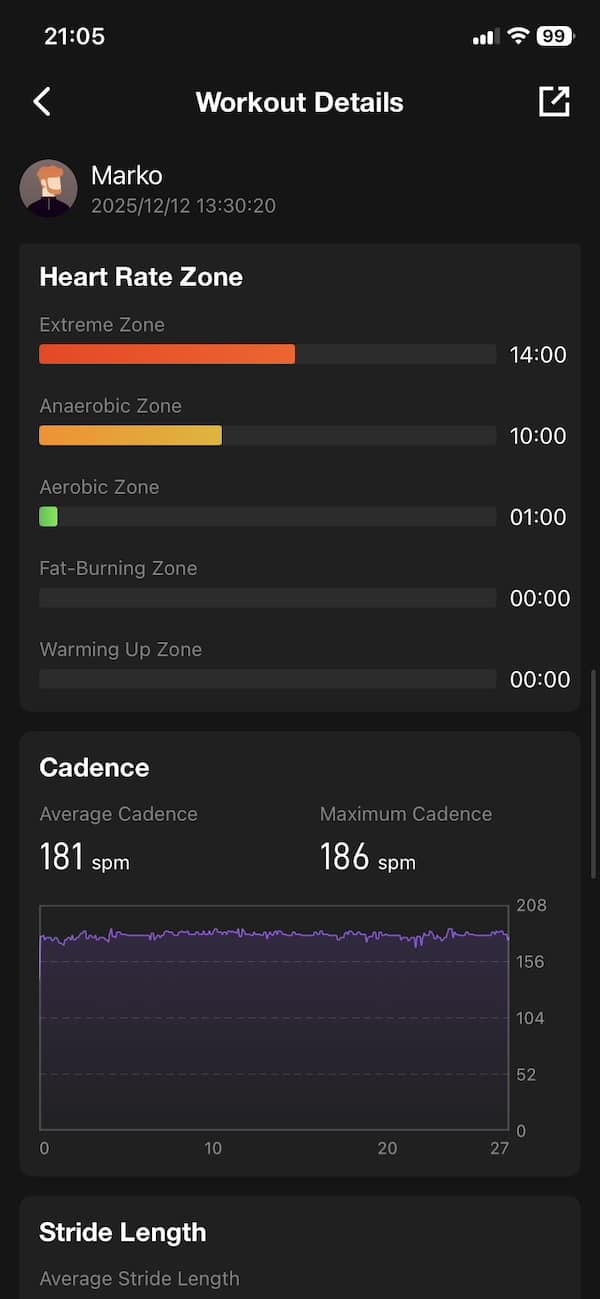Tap the cadence line chart
Viewport: 600px width, 1299px height.
(x=273, y=1020)
